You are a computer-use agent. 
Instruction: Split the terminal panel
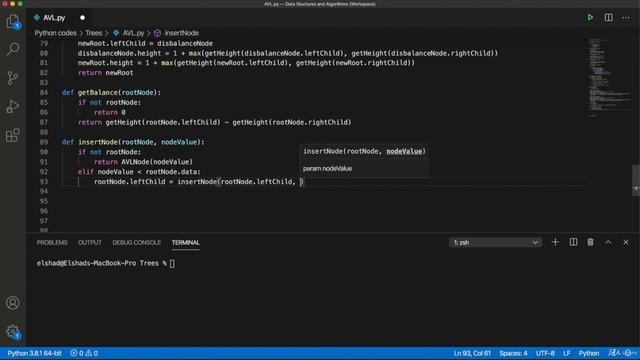[x=573, y=242]
